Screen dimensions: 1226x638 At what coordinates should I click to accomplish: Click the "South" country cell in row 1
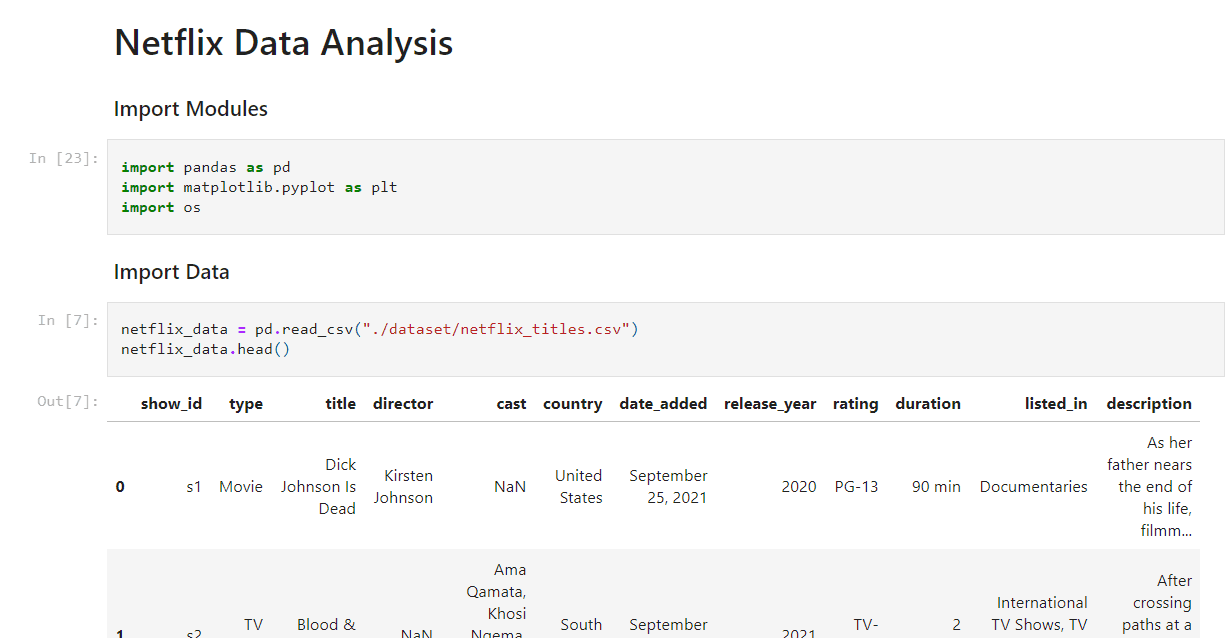coord(581,624)
